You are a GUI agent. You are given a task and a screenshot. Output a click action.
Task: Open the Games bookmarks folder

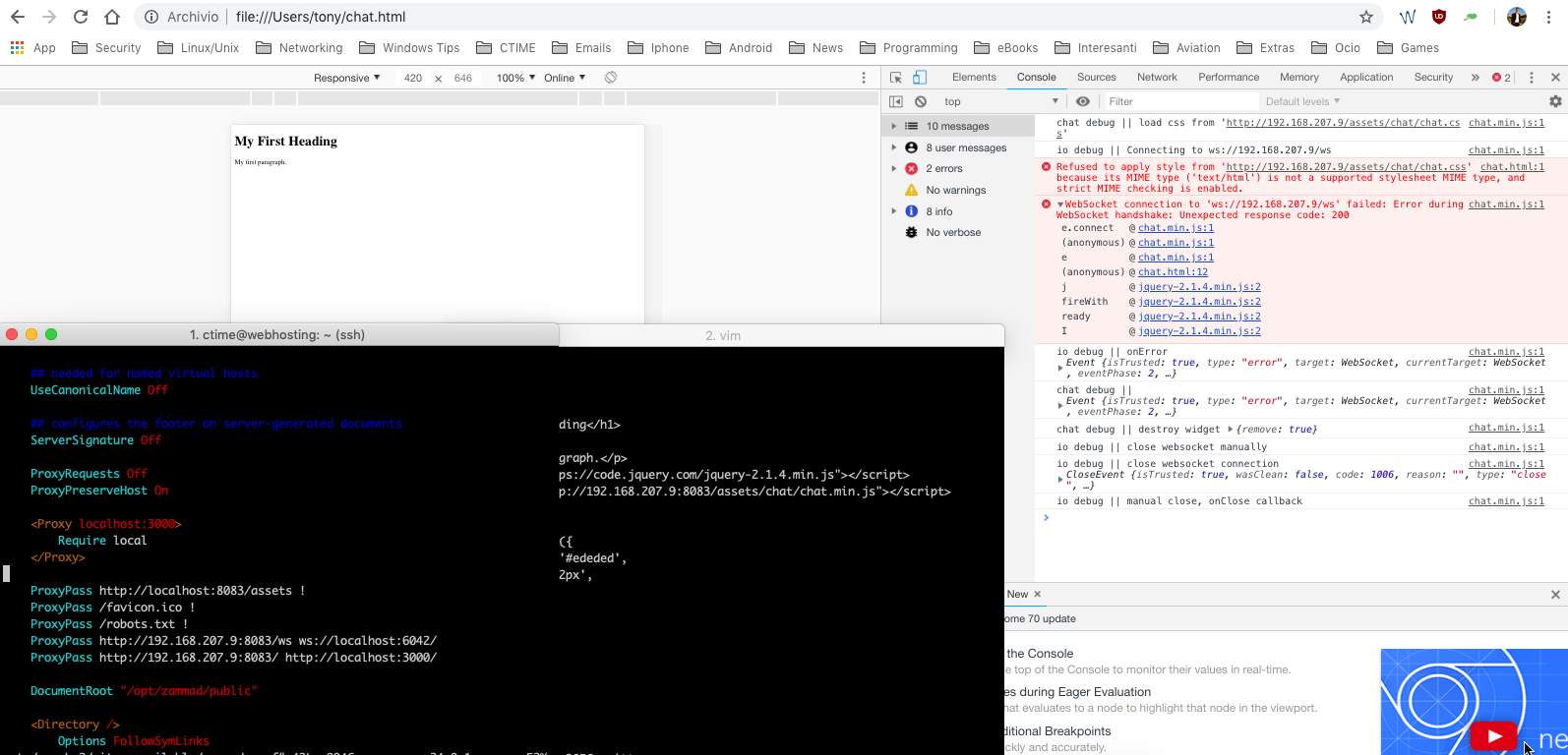pos(1408,47)
